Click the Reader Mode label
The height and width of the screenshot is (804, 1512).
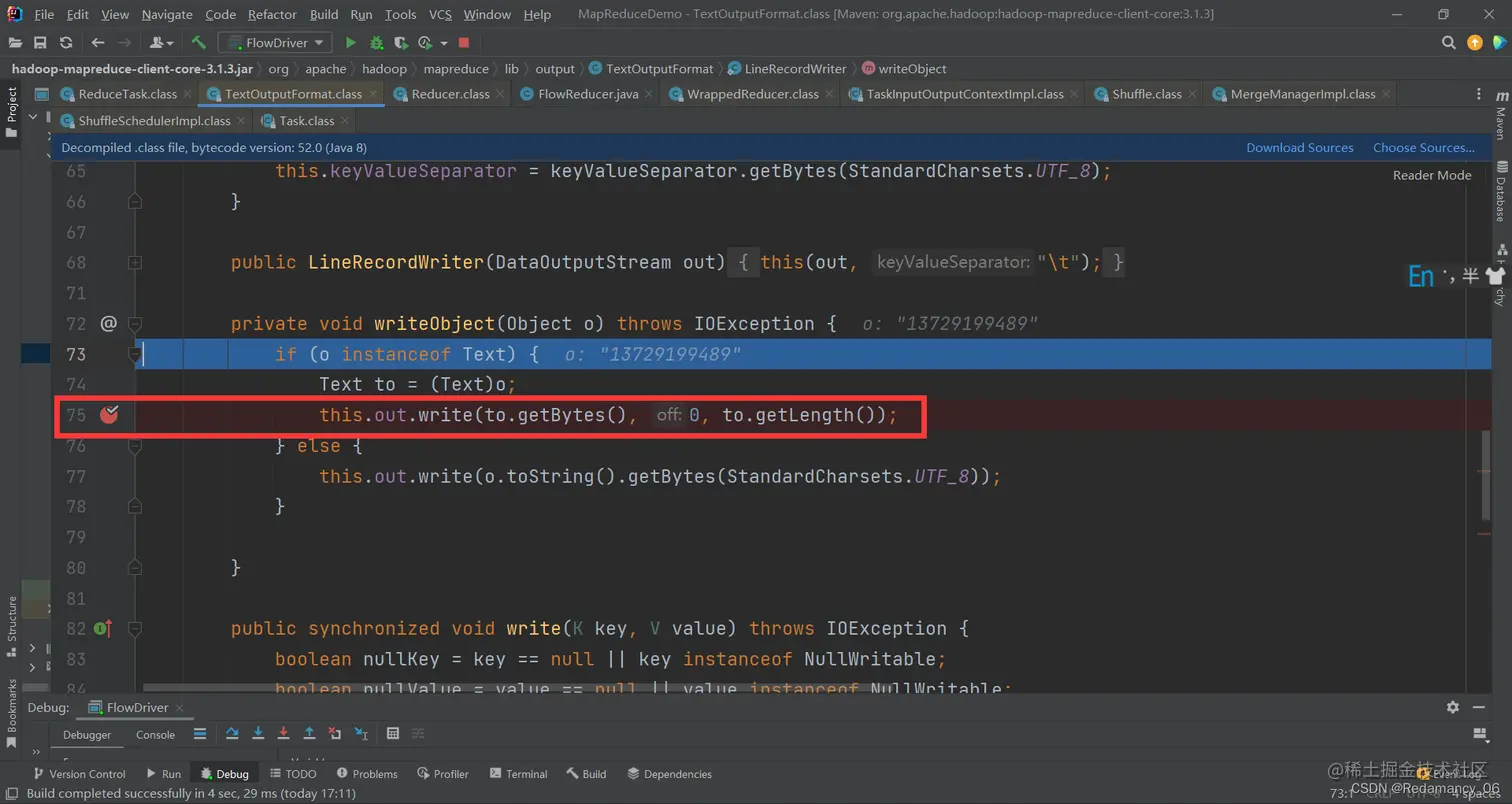pos(1432,175)
